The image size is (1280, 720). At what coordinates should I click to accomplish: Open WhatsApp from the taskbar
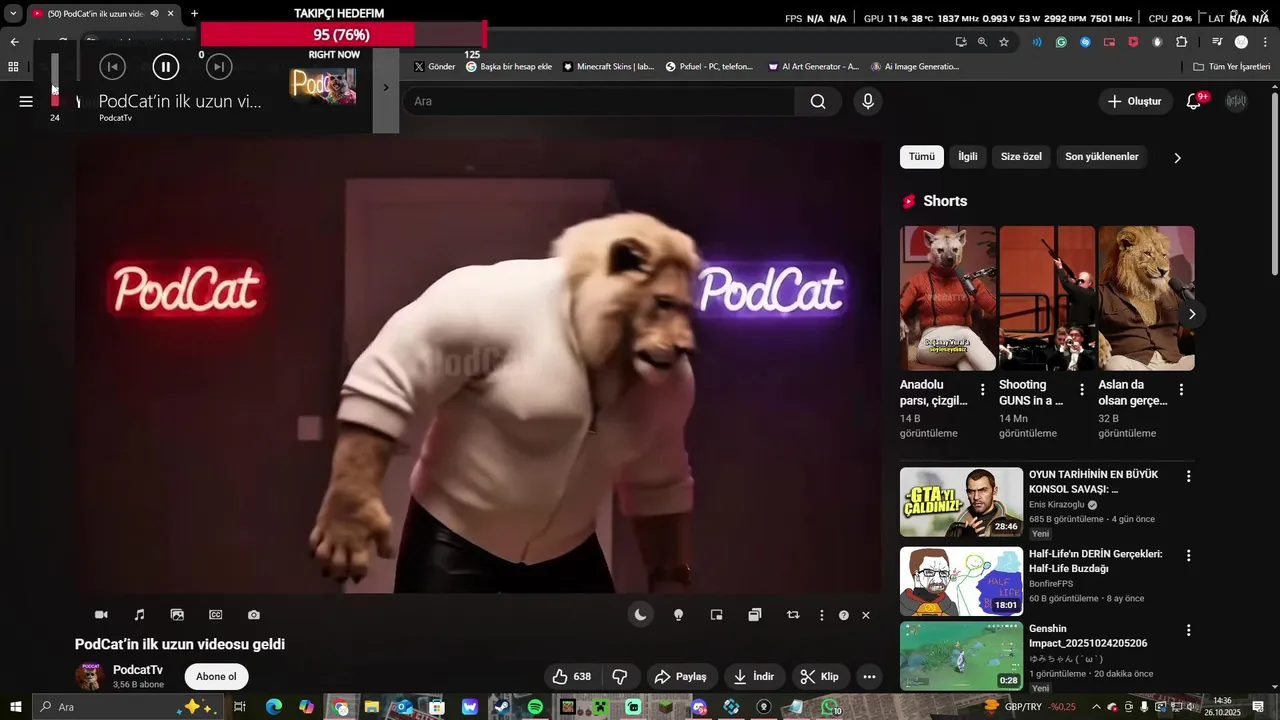pyautogui.click(x=830, y=707)
